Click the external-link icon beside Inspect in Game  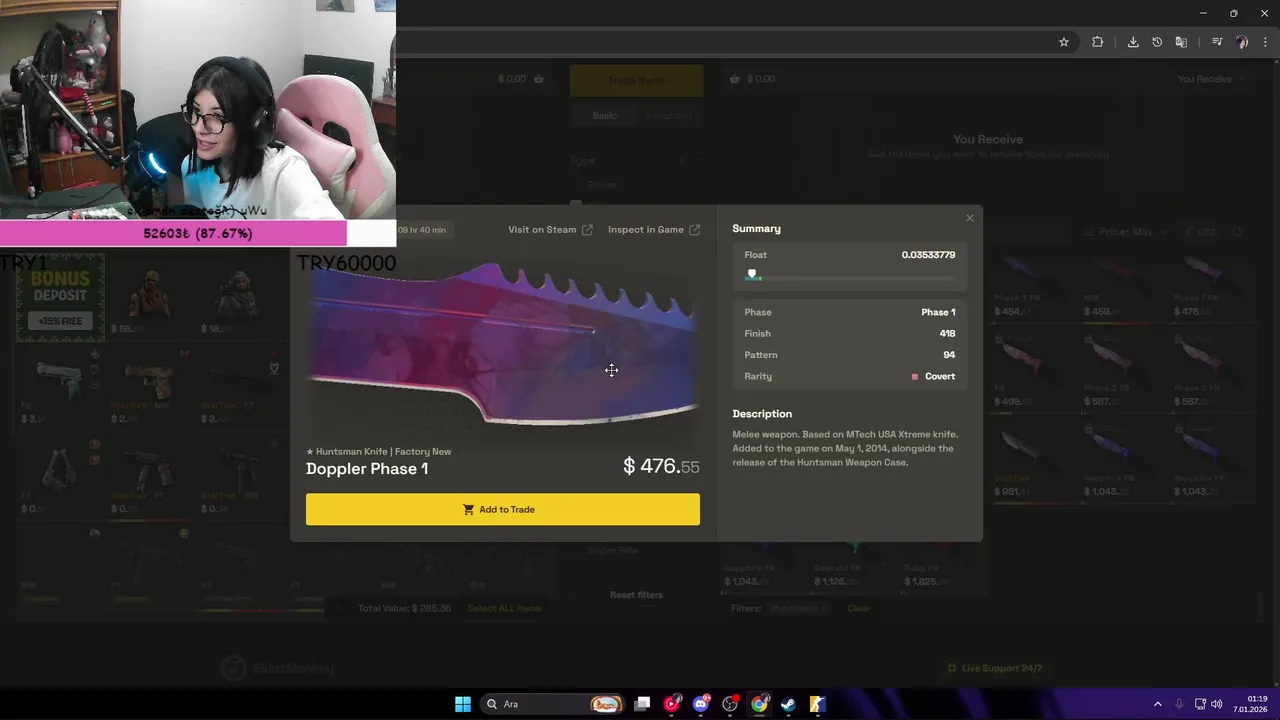pyautogui.click(x=695, y=230)
